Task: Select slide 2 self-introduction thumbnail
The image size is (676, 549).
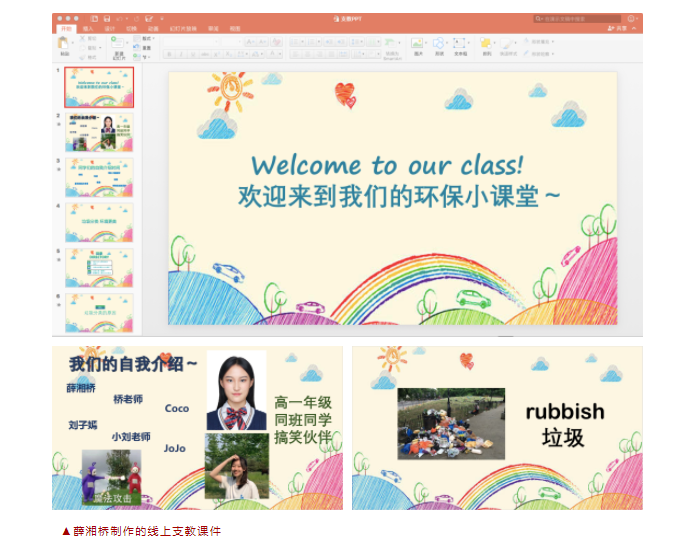Action: tap(99, 132)
